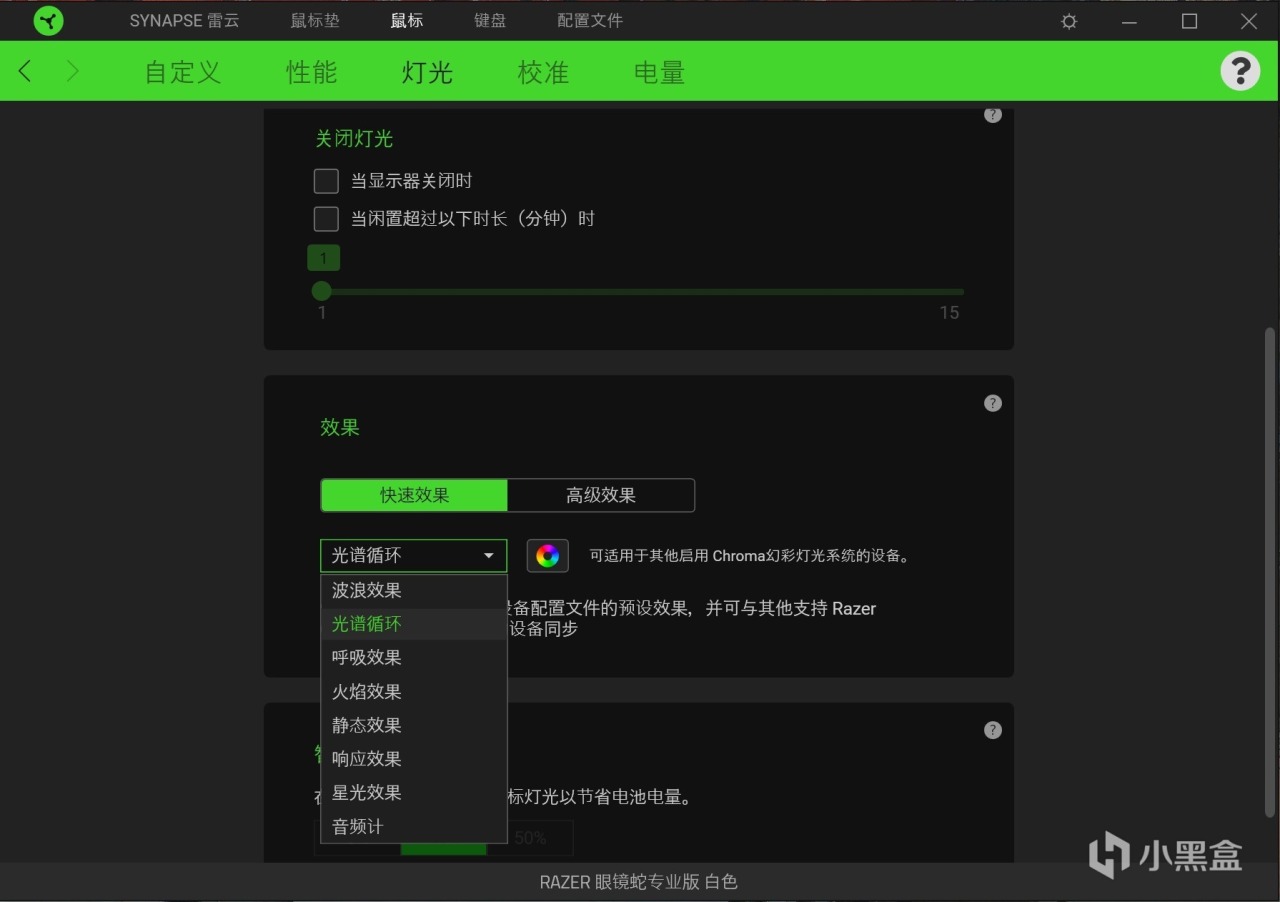Image resolution: width=1280 pixels, height=902 pixels.
Task: Click the RAZER 眼镜蛇专业版 白色 device label
Action: point(639,882)
